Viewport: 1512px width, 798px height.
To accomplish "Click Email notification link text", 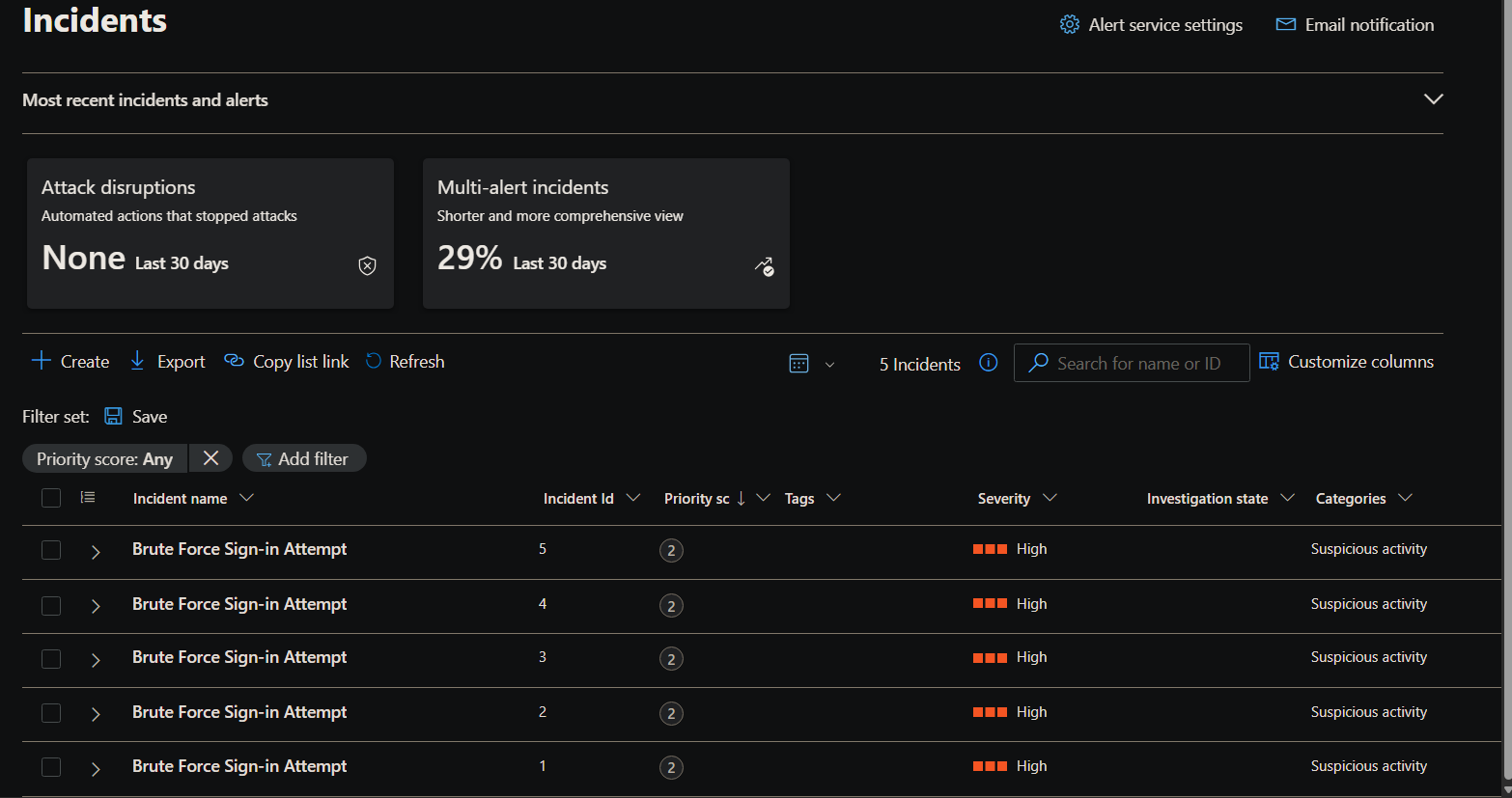I will (x=1370, y=25).
